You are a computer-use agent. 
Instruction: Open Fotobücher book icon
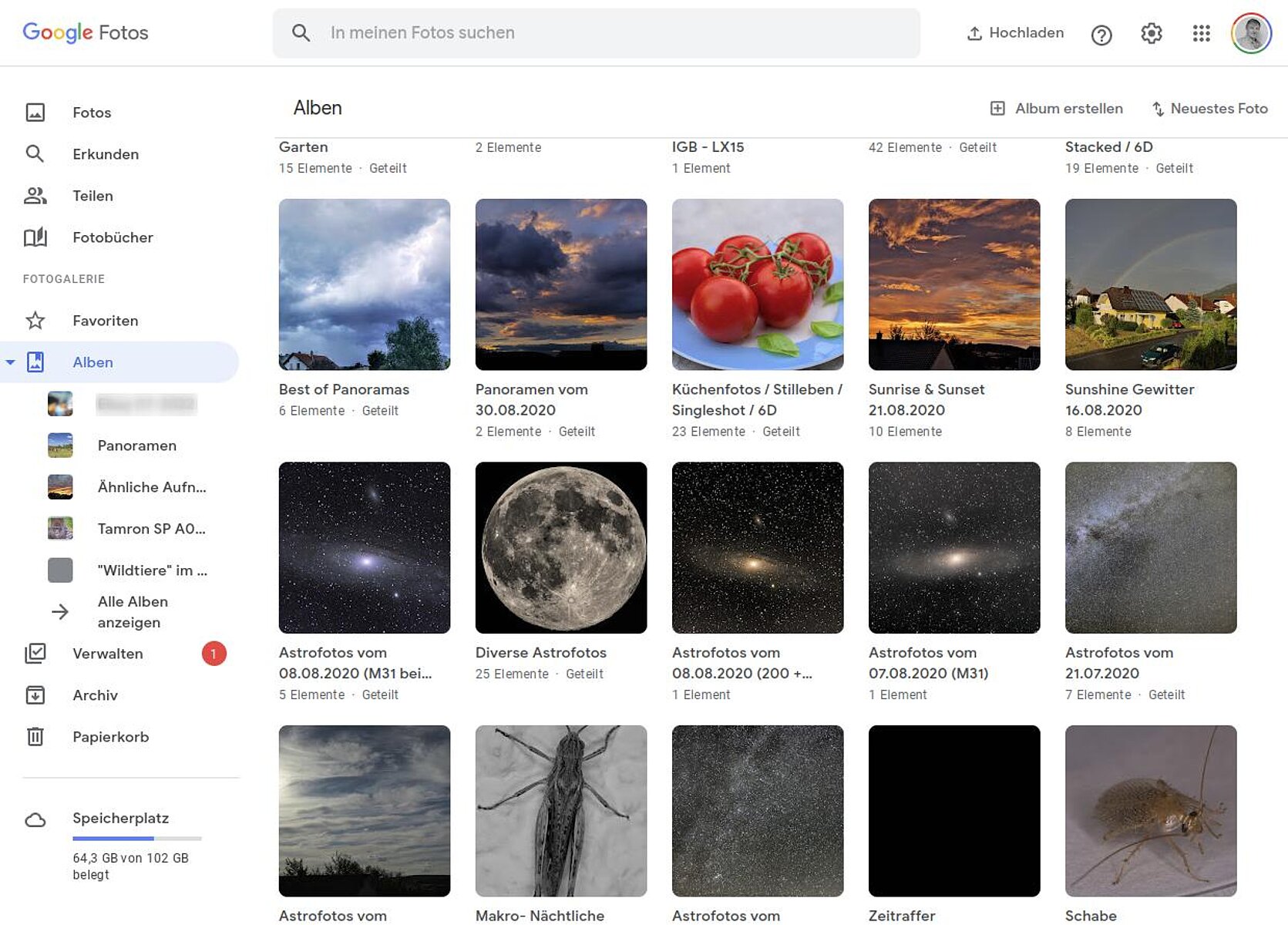coord(35,237)
